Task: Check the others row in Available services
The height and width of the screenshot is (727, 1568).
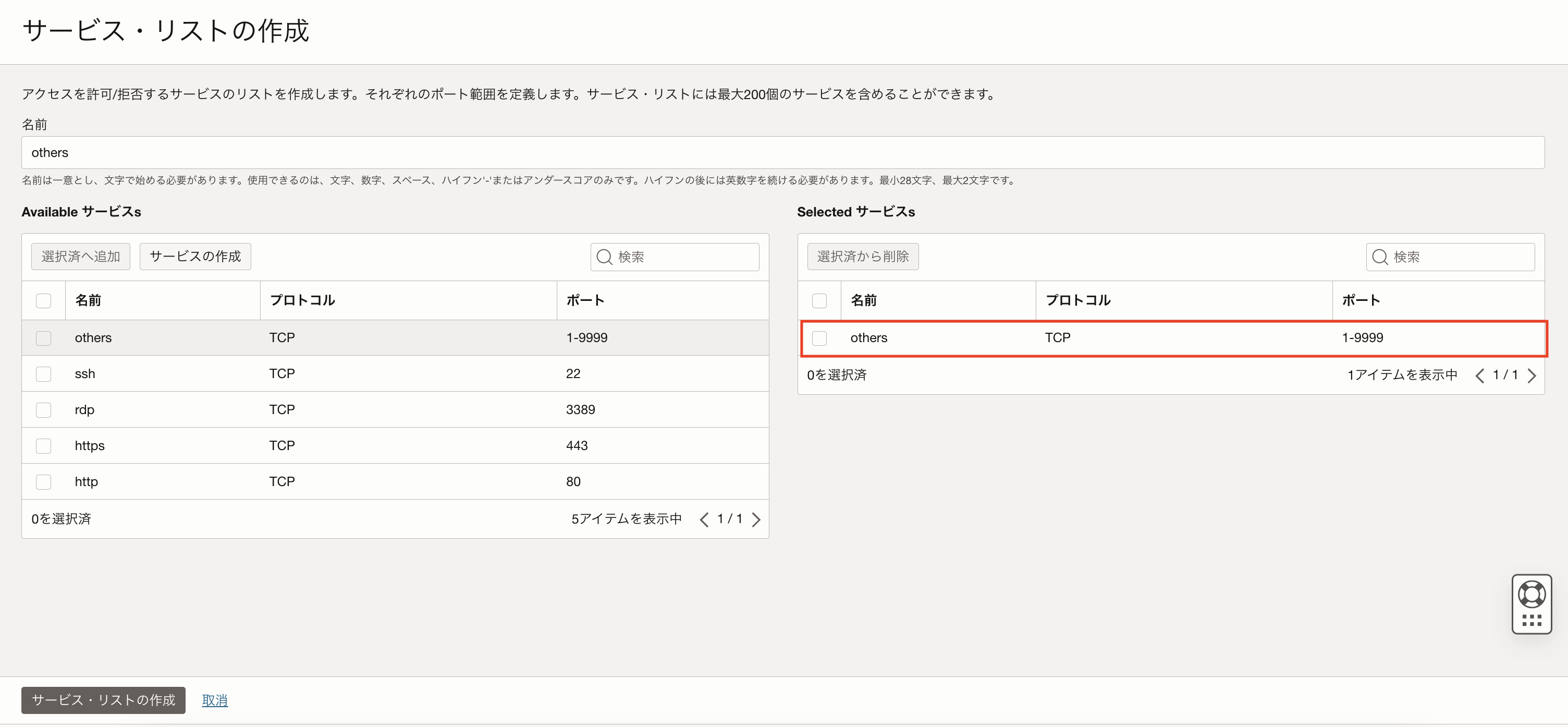Action: pyautogui.click(x=43, y=338)
